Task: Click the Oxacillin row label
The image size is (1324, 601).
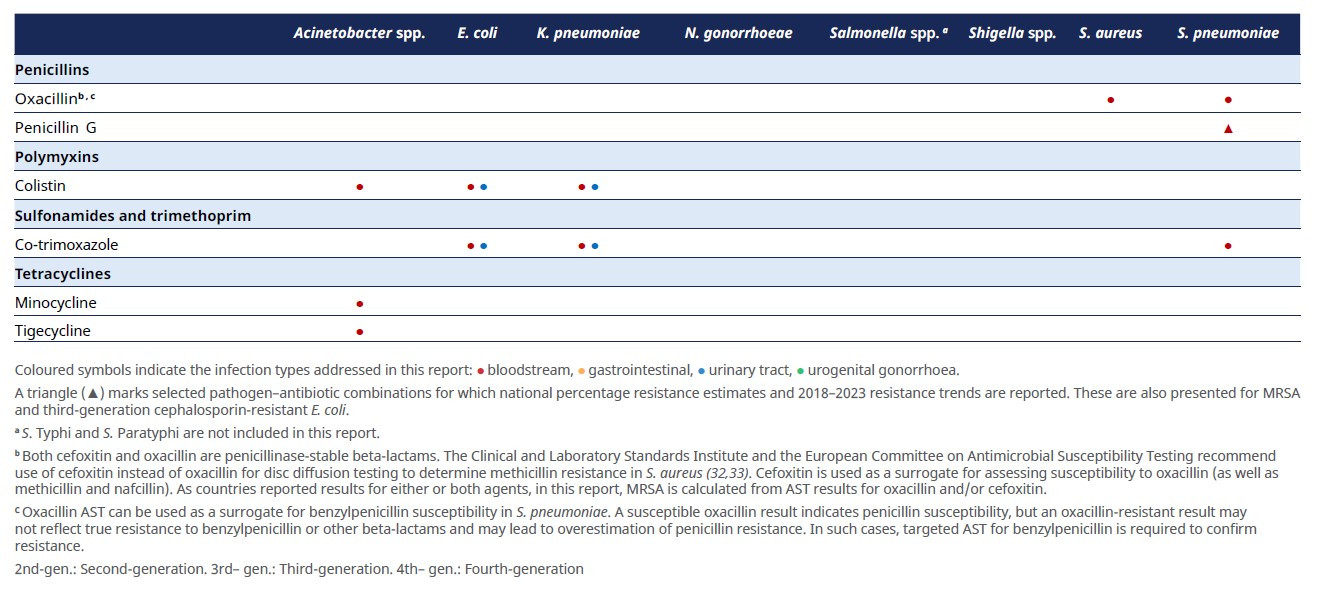Action: tap(46, 99)
